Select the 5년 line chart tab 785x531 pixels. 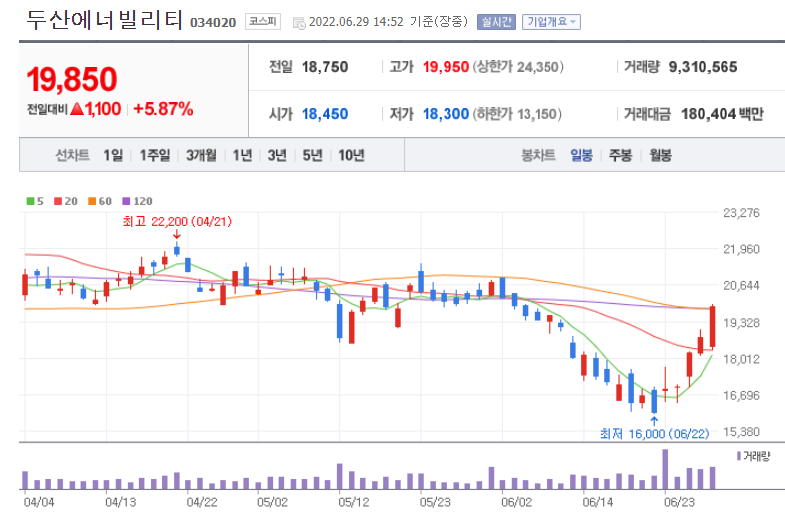tap(312, 155)
